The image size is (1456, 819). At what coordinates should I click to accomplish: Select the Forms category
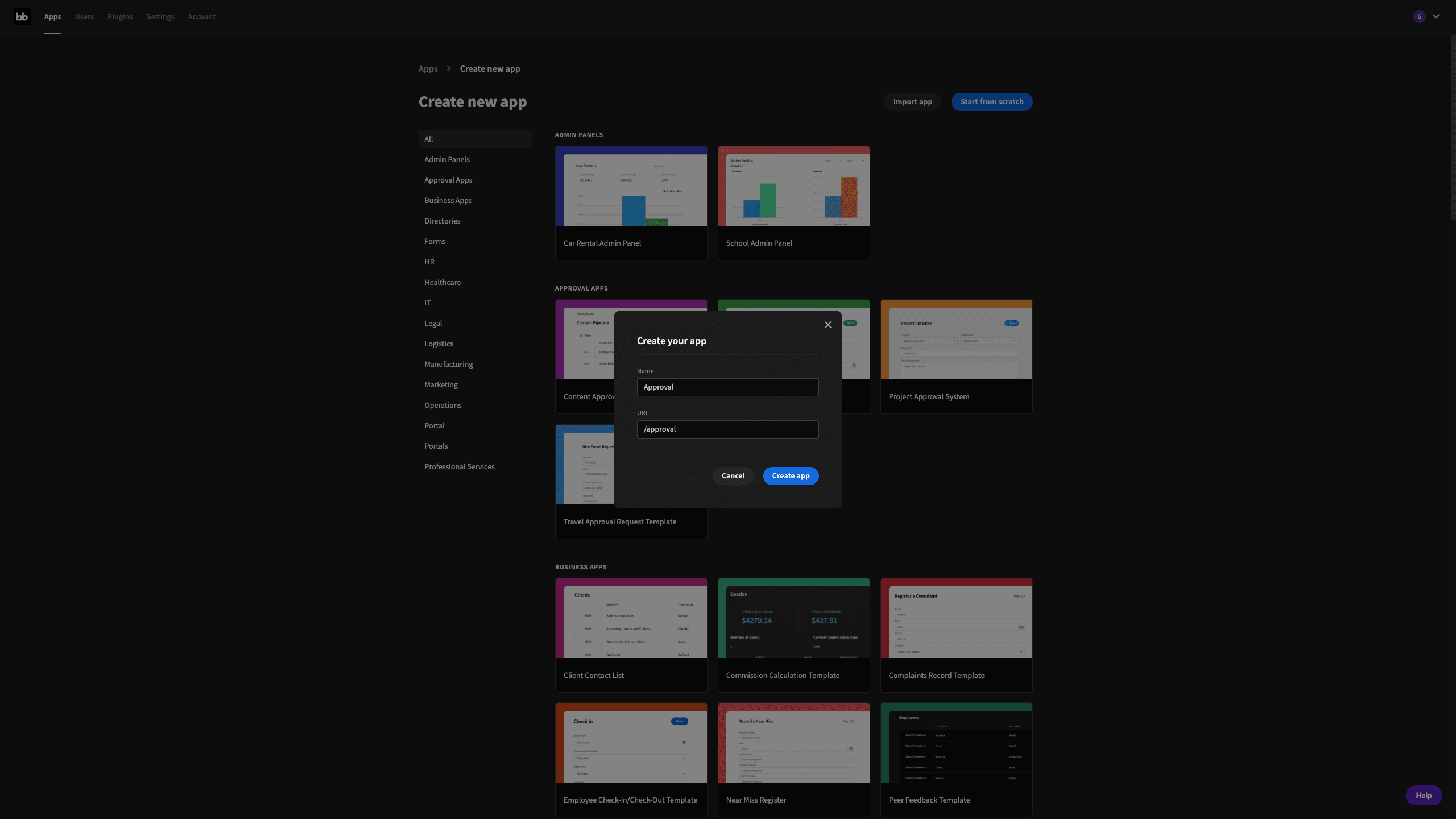475,241
